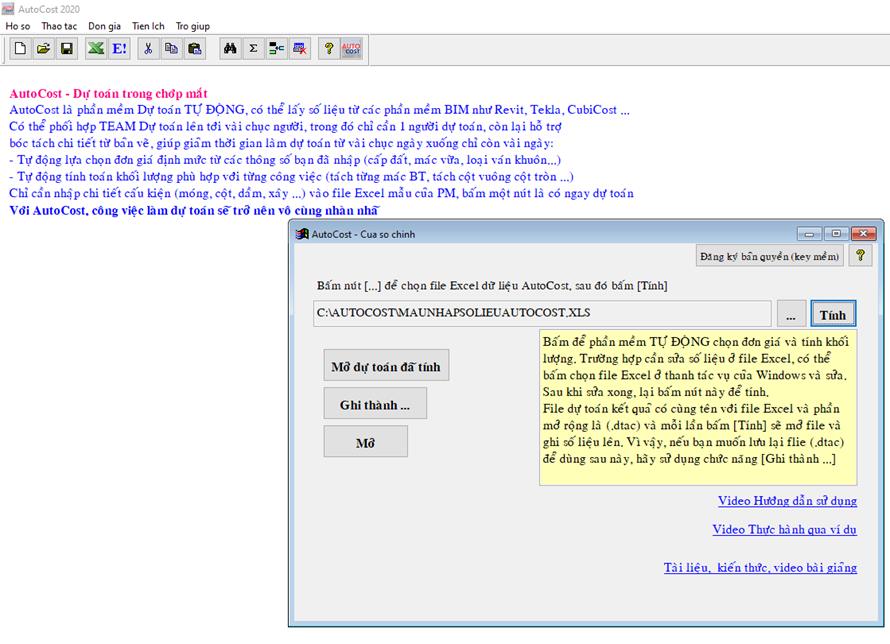The image size is (890, 644).
Task: Search using the binoculars icon
Action: tap(229, 48)
